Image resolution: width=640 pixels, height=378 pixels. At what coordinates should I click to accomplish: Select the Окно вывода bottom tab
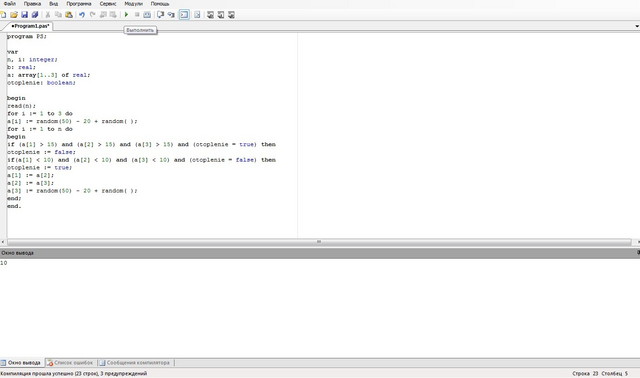coord(21,362)
